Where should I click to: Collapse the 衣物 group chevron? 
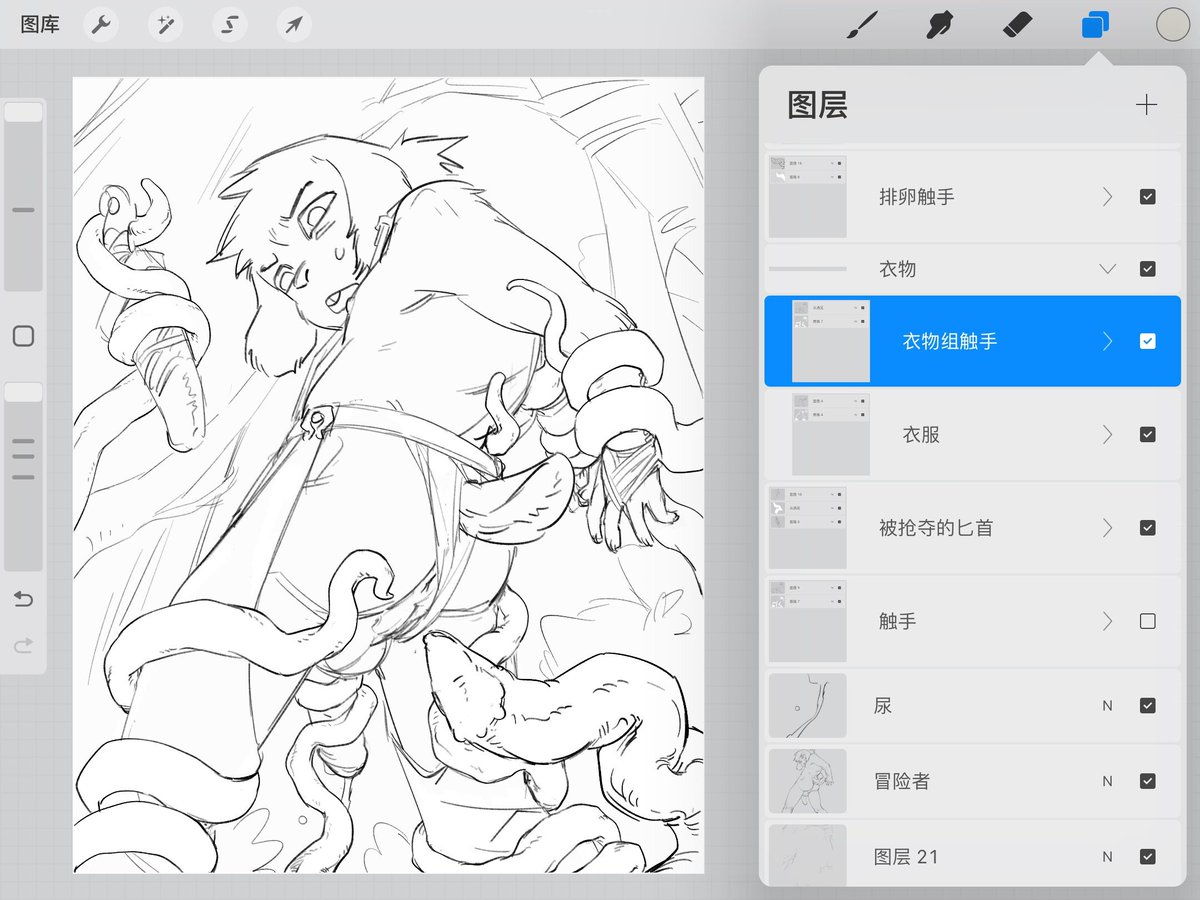tap(1107, 269)
